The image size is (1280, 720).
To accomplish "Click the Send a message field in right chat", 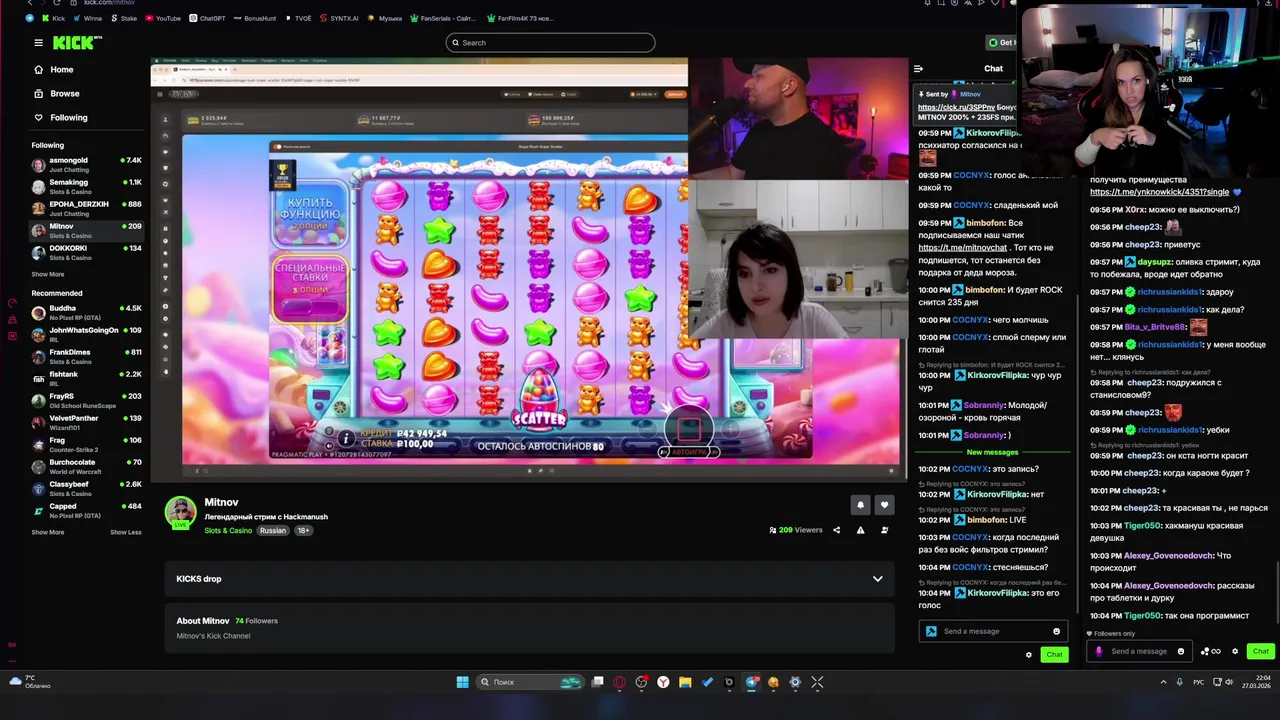I will pos(1139,651).
